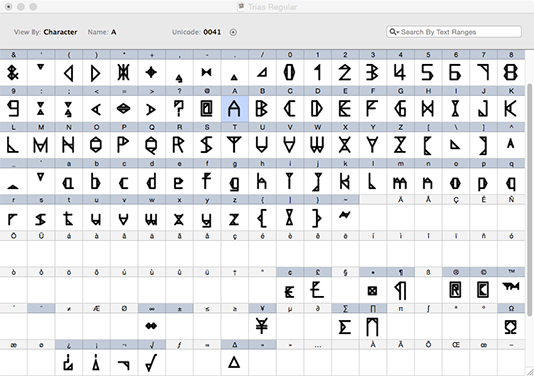Select the lowercase d glyph
The image size is (534, 376).
(152, 182)
